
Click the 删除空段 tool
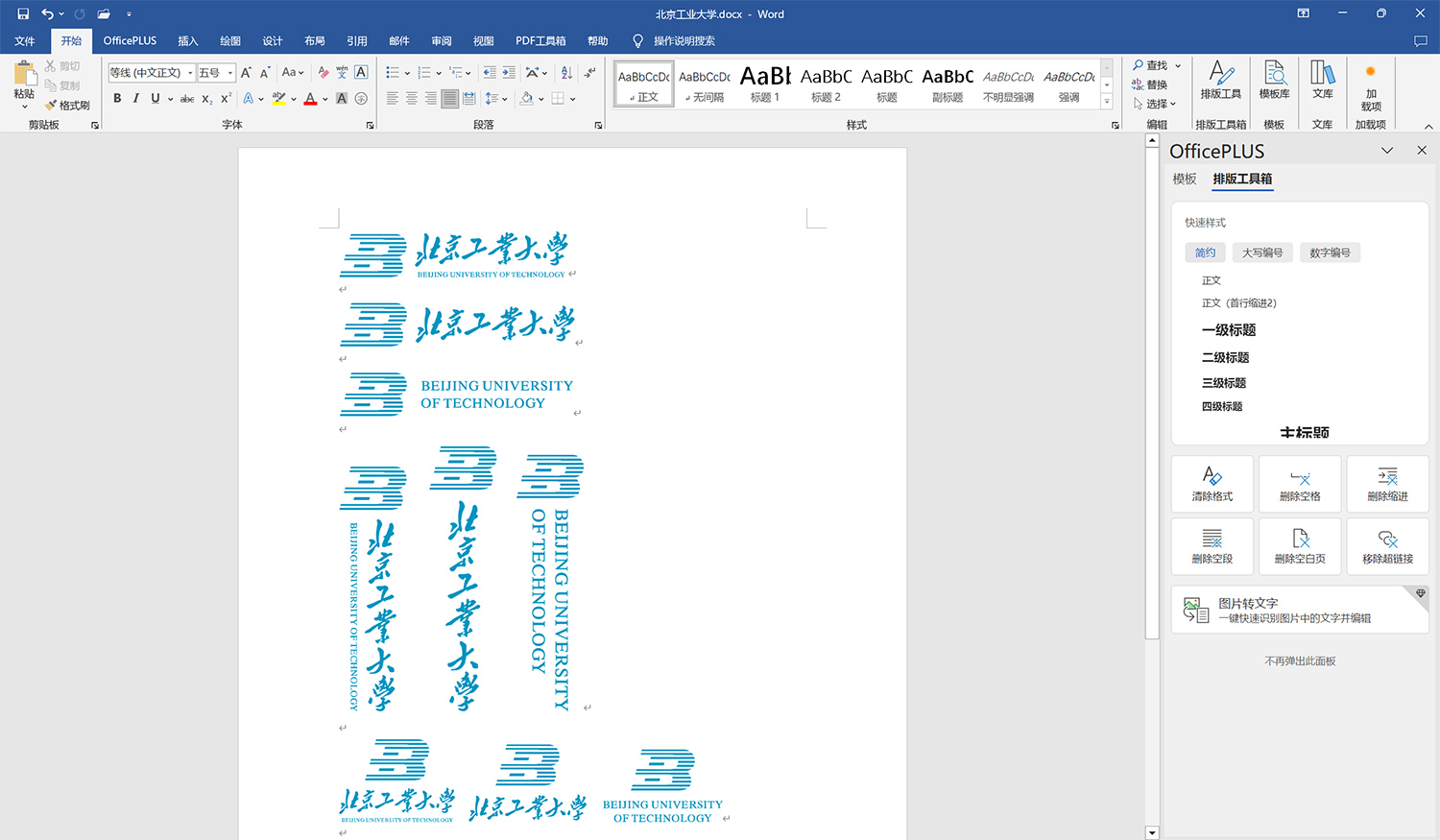(1212, 546)
